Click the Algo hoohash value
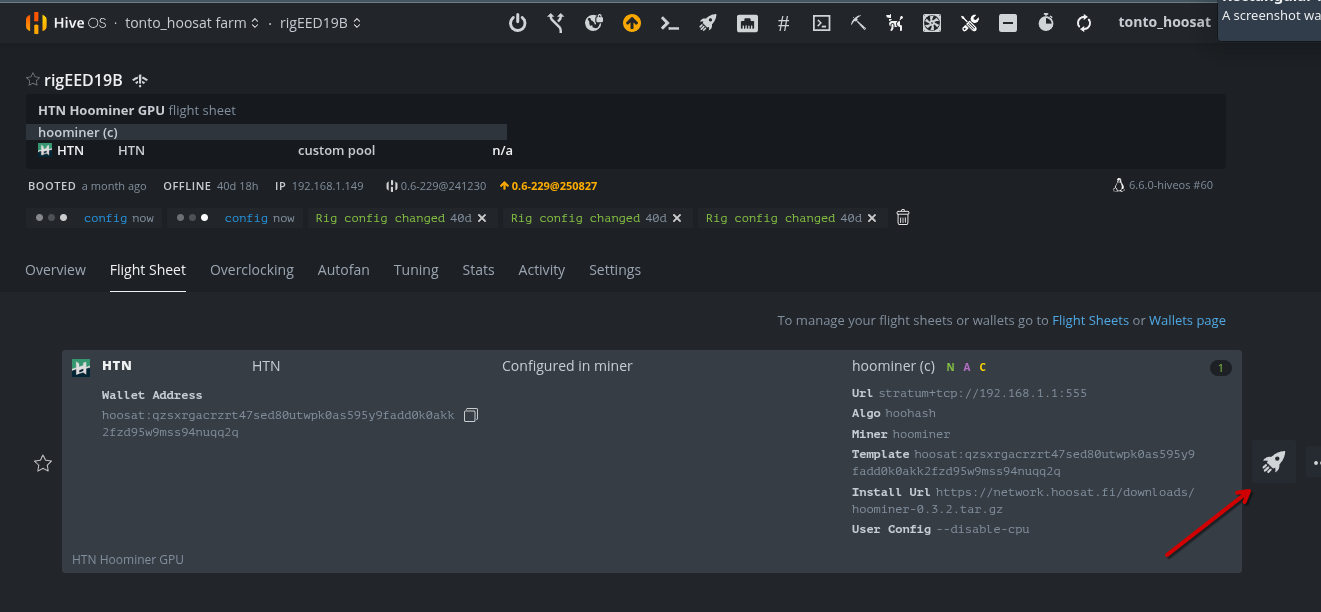 pos(911,414)
